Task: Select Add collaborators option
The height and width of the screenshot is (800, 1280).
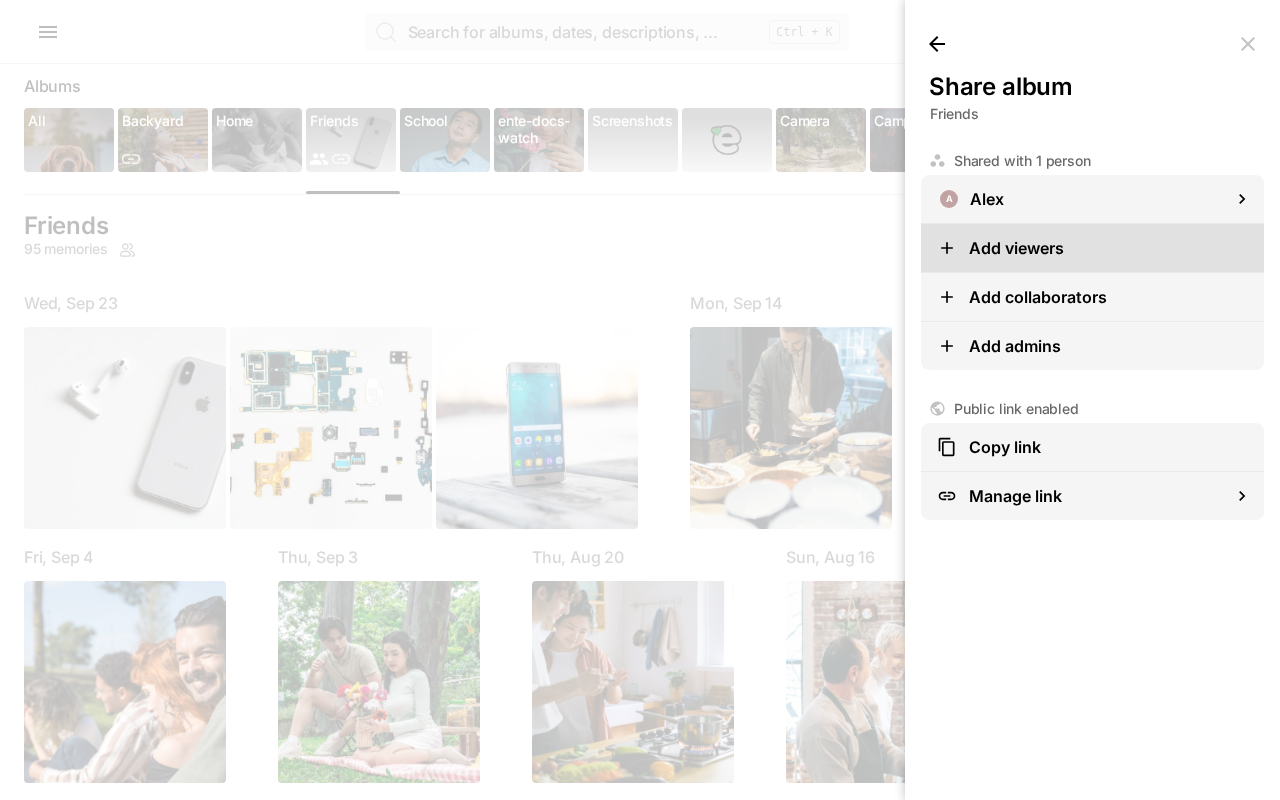Action: [x=1092, y=297]
